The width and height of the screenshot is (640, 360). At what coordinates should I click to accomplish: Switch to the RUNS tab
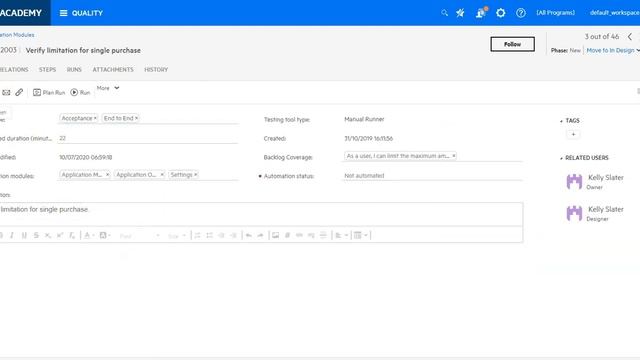pos(74,70)
